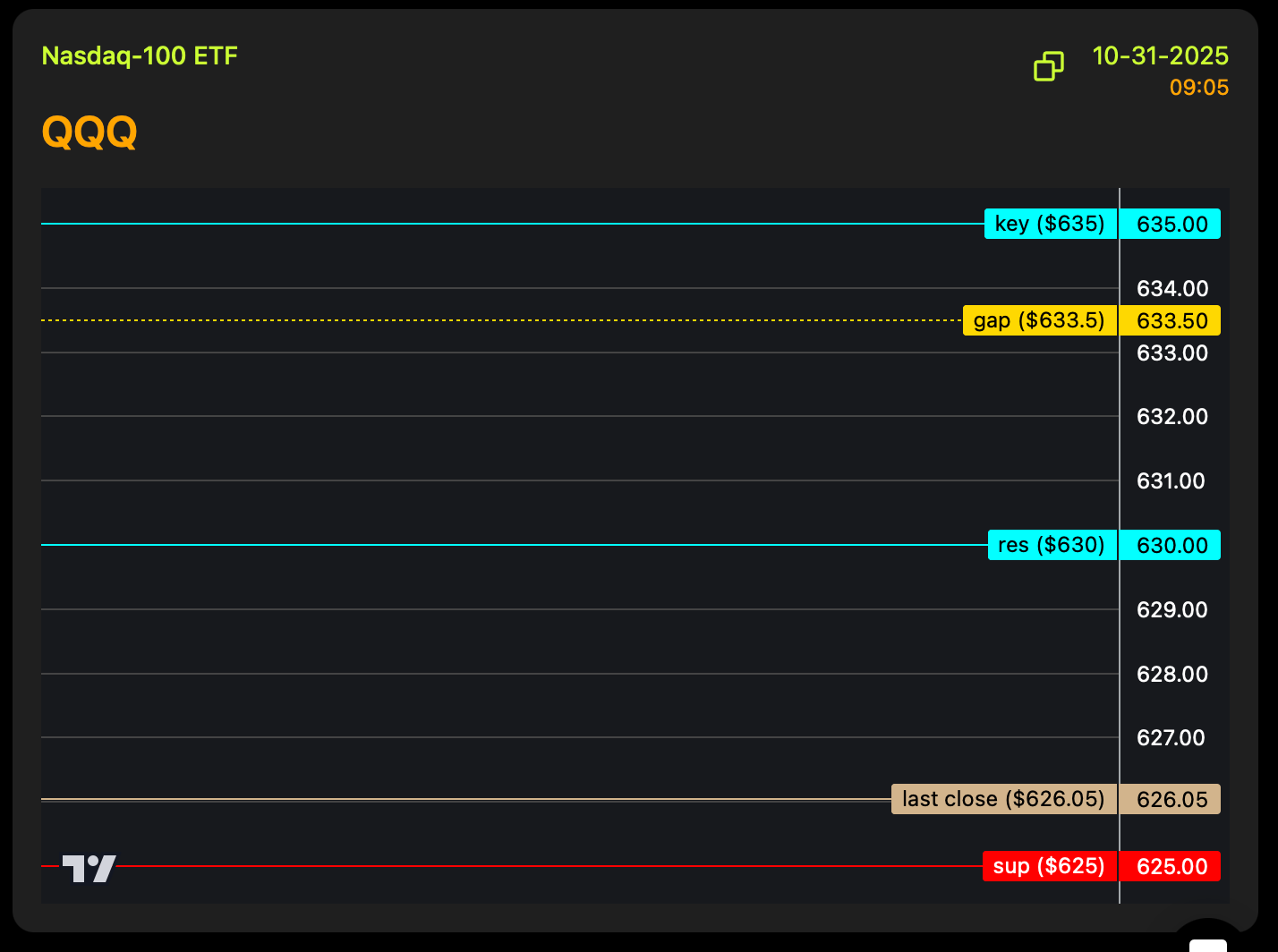
Task: Click the Nasdaq-100 ETF title
Action: (140, 55)
